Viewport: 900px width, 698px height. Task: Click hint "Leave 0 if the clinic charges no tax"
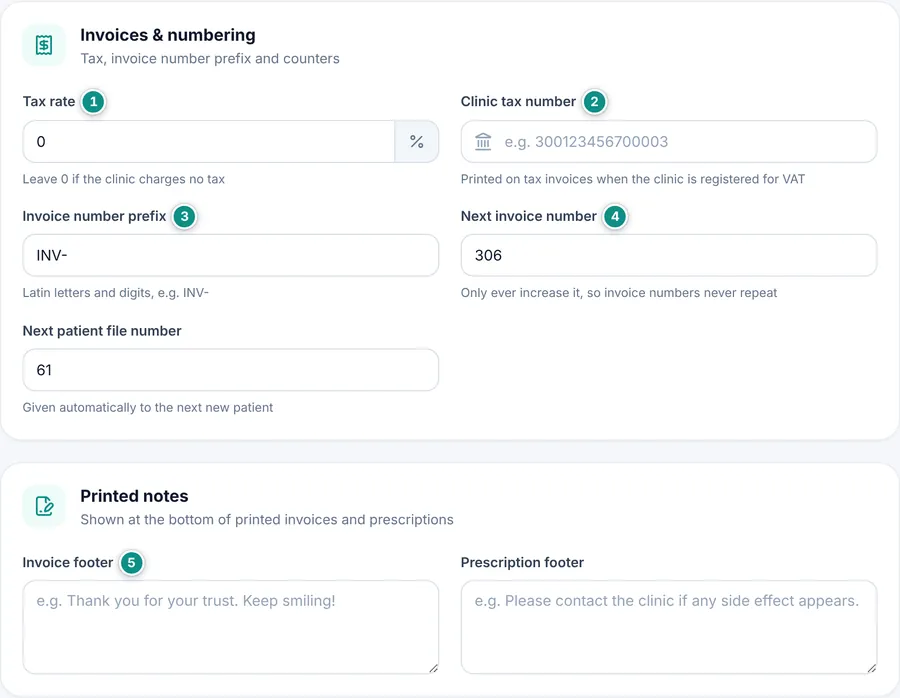123,179
